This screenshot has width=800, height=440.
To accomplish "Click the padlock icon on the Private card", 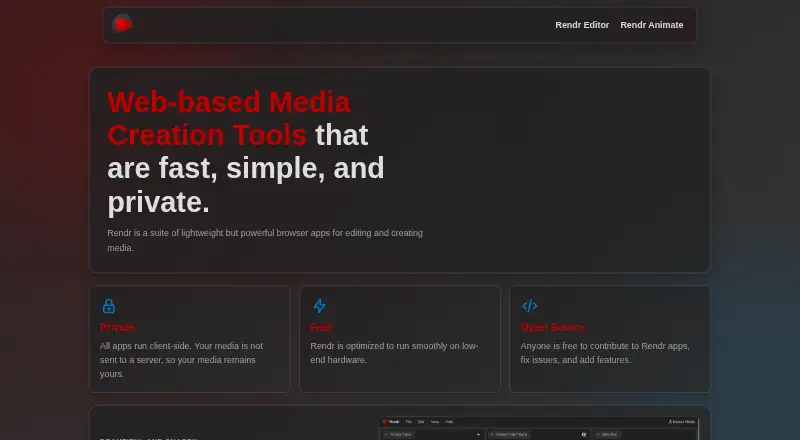I will click(x=109, y=306).
